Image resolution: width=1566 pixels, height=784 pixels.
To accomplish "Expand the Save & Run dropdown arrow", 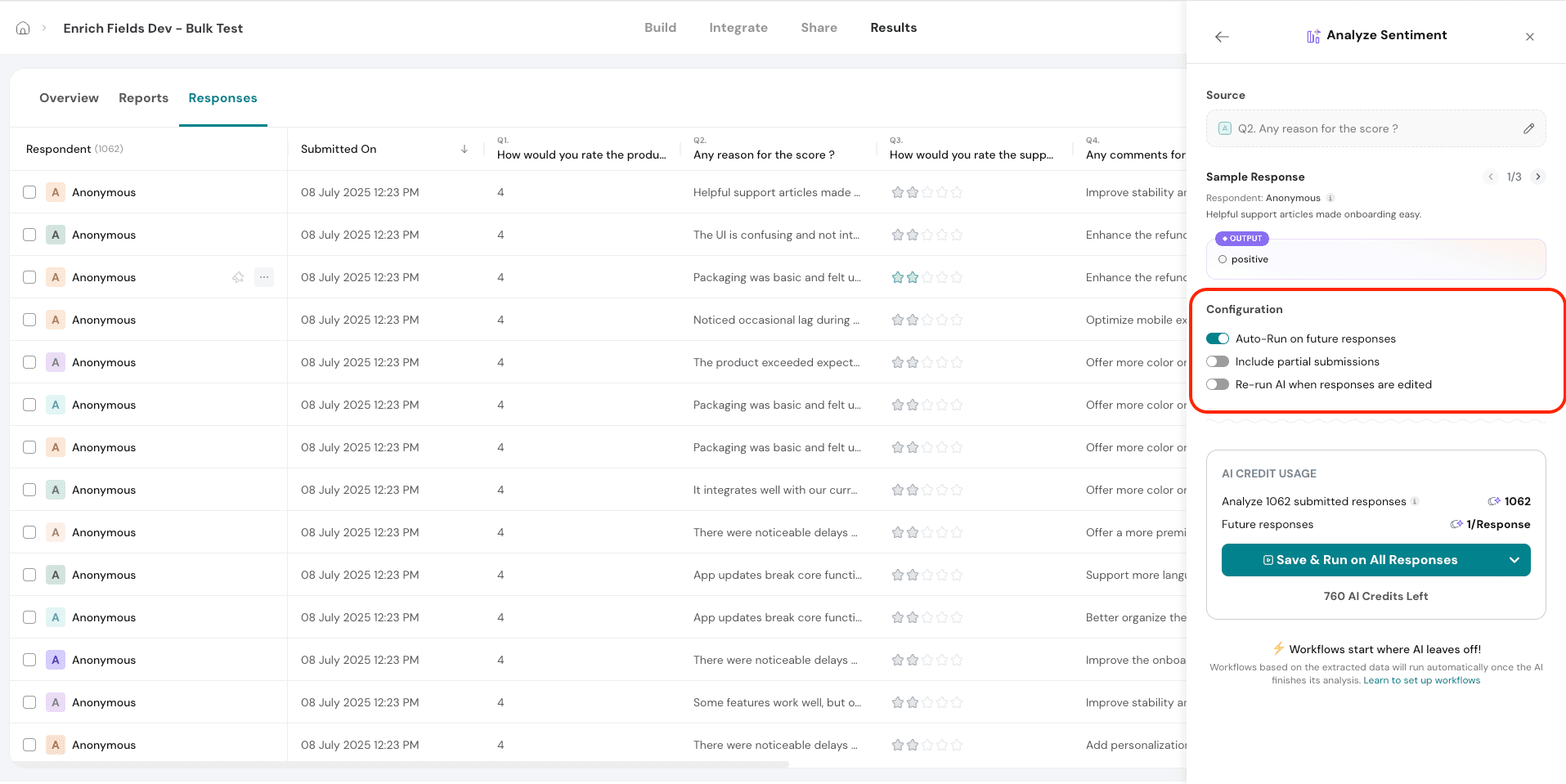I will (1514, 560).
